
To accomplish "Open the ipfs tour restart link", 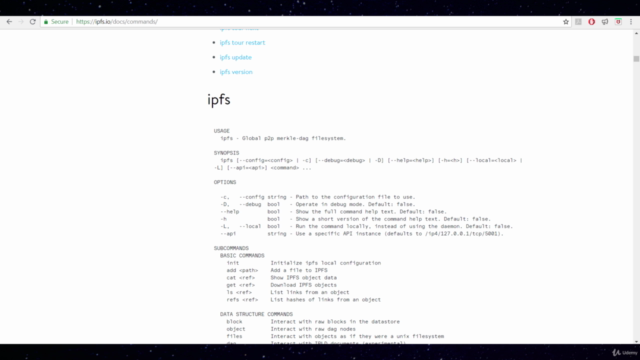I will point(242,42).
